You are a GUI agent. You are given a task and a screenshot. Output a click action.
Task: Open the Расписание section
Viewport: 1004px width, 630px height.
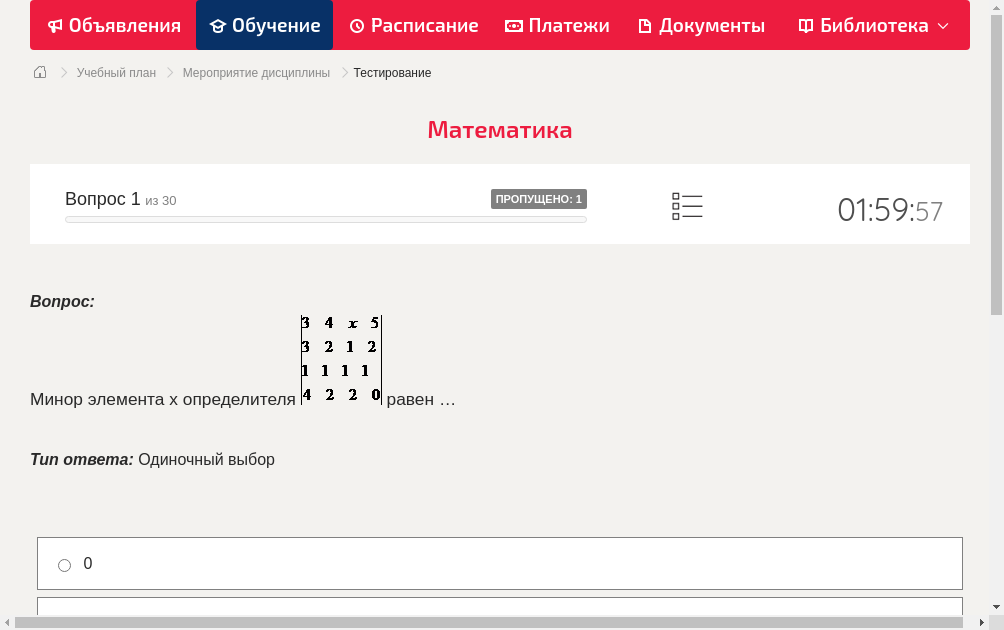click(x=413, y=25)
